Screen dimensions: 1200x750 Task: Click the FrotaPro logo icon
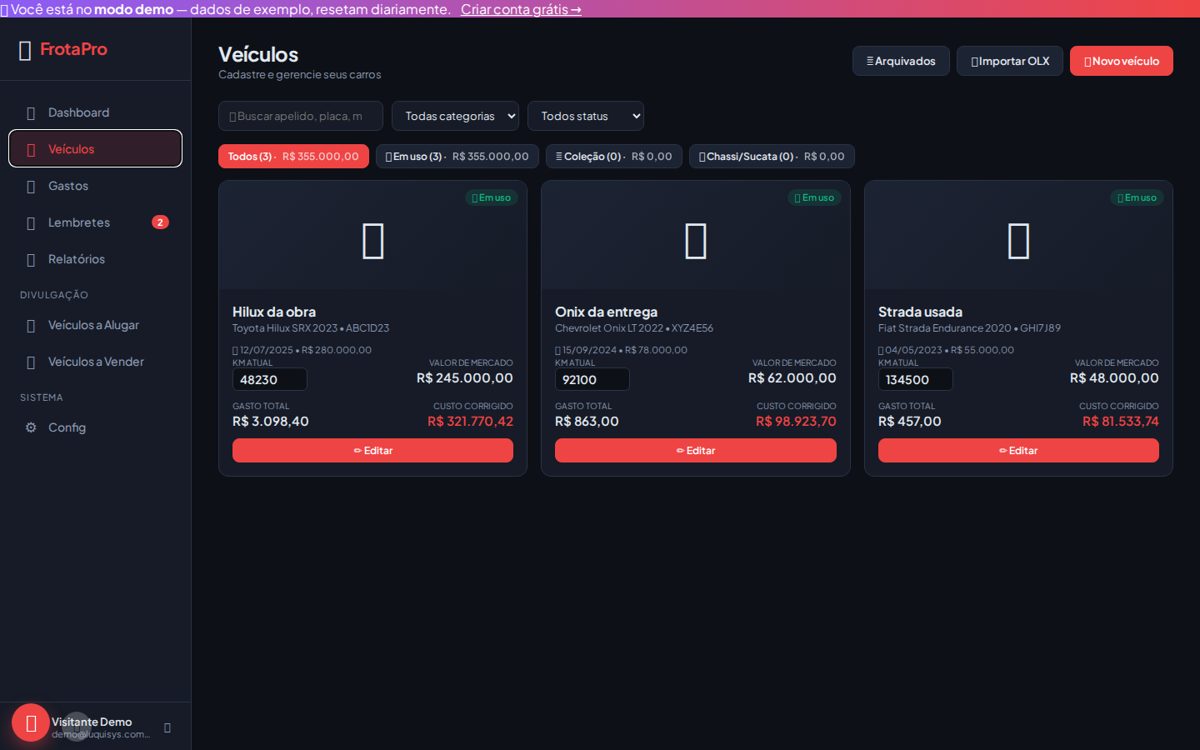25,50
